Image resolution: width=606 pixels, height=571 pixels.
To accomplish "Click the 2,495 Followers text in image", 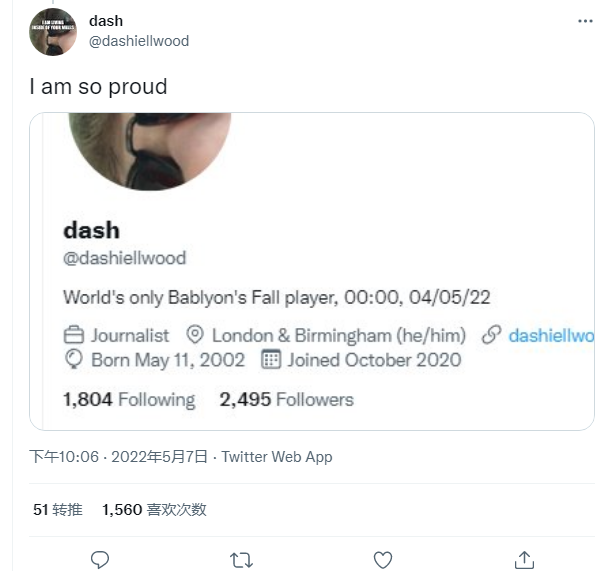I will (x=286, y=399).
